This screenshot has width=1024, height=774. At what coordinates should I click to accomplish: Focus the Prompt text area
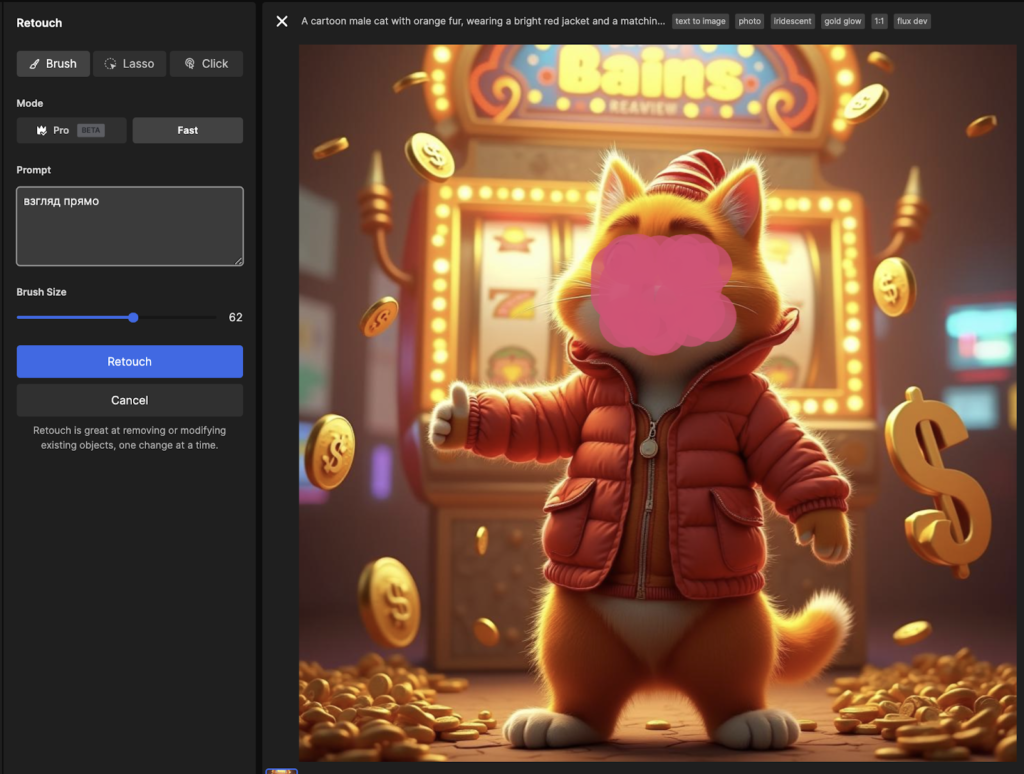[x=129, y=226]
